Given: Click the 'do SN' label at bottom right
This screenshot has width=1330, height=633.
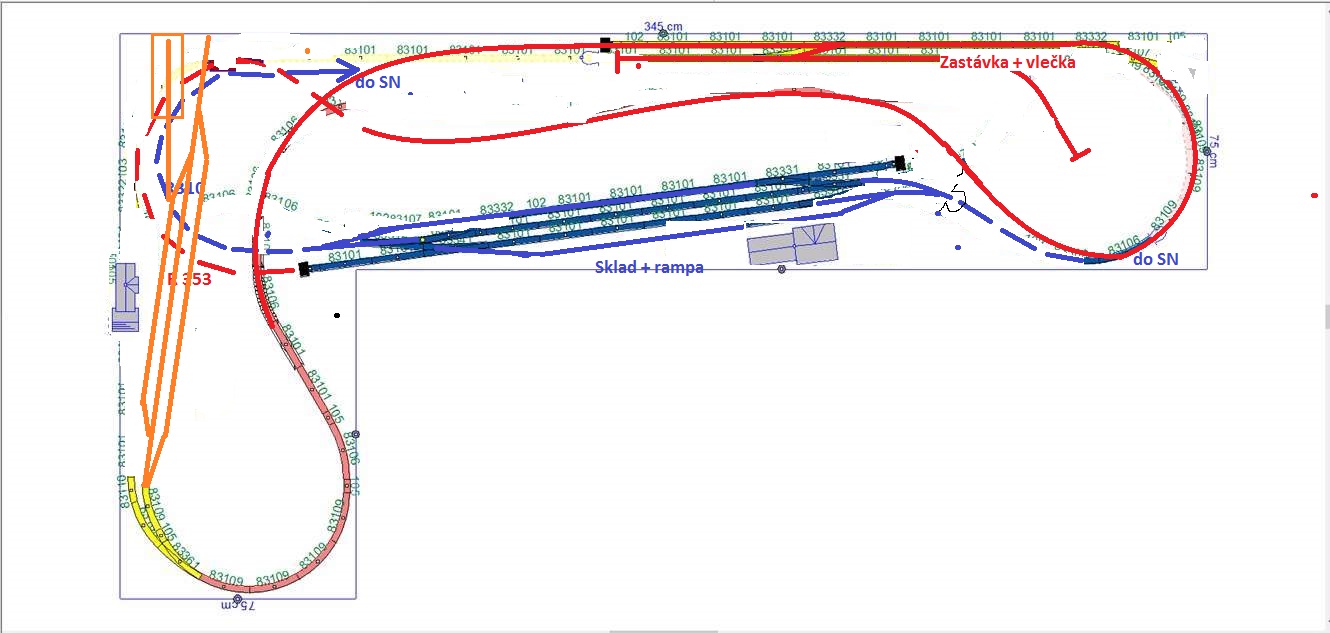Looking at the screenshot, I should click(x=1155, y=260).
